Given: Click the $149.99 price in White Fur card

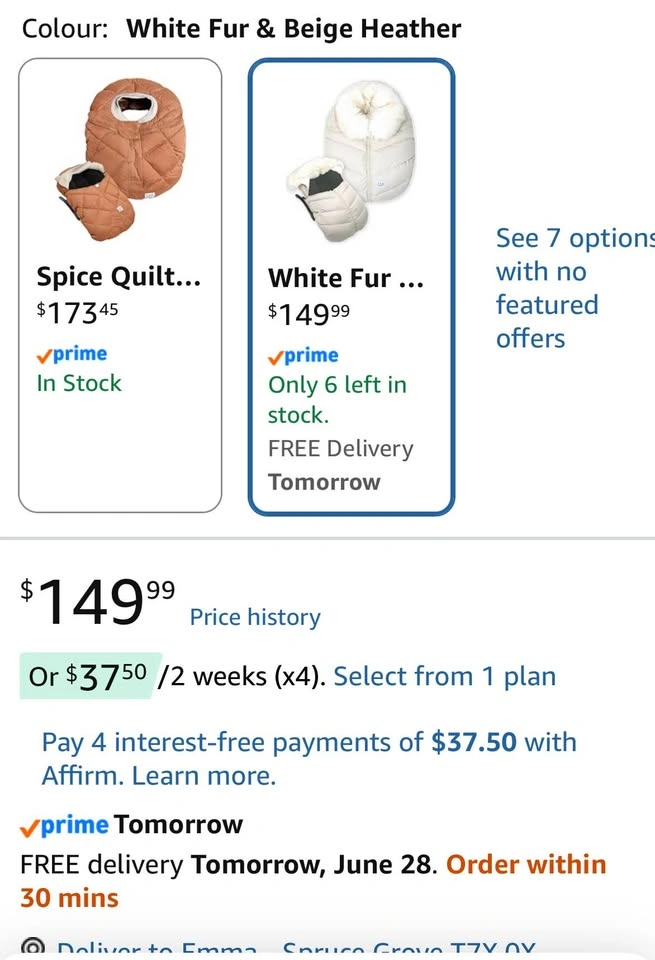Looking at the screenshot, I should coord(309,315).
